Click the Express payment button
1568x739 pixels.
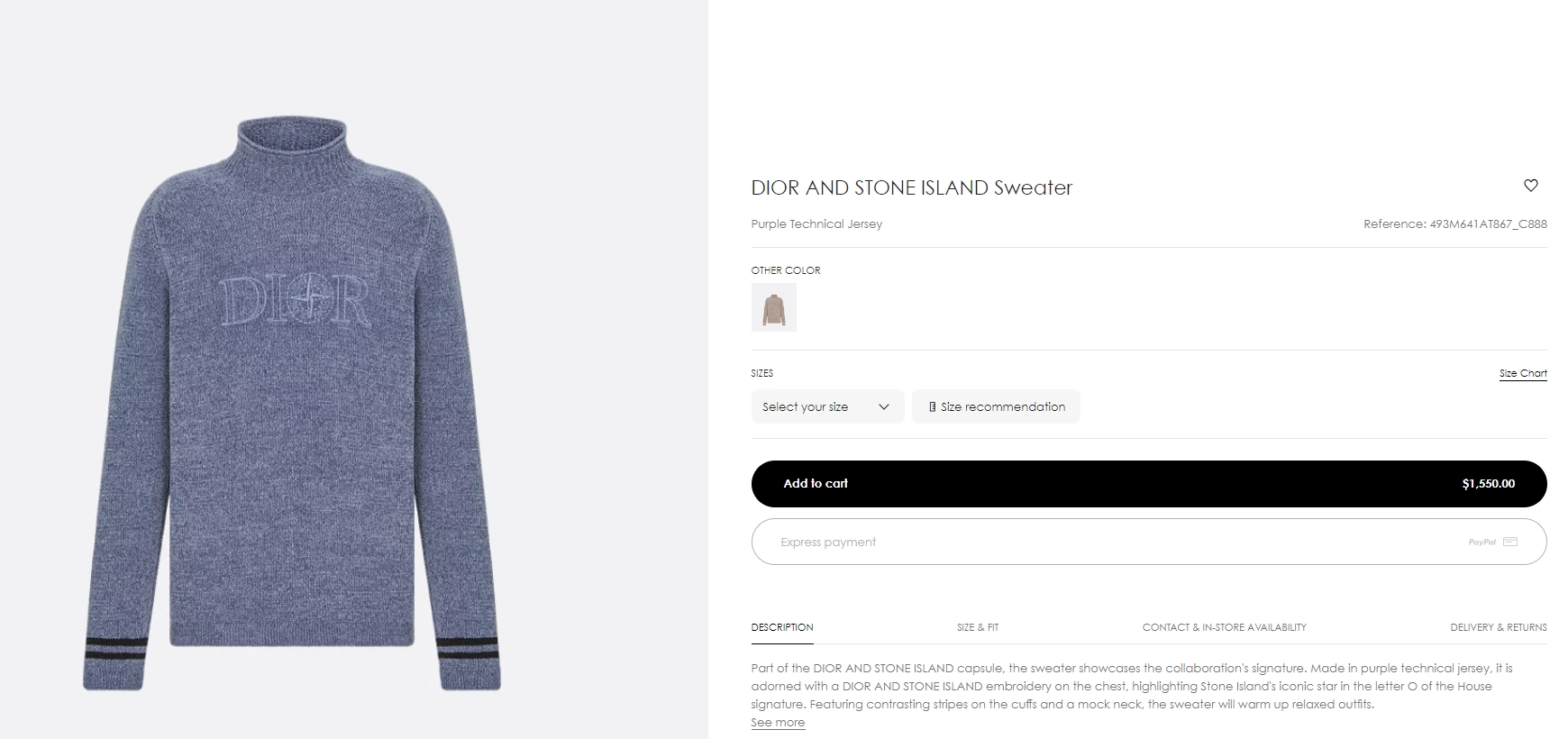[1148, 542]
